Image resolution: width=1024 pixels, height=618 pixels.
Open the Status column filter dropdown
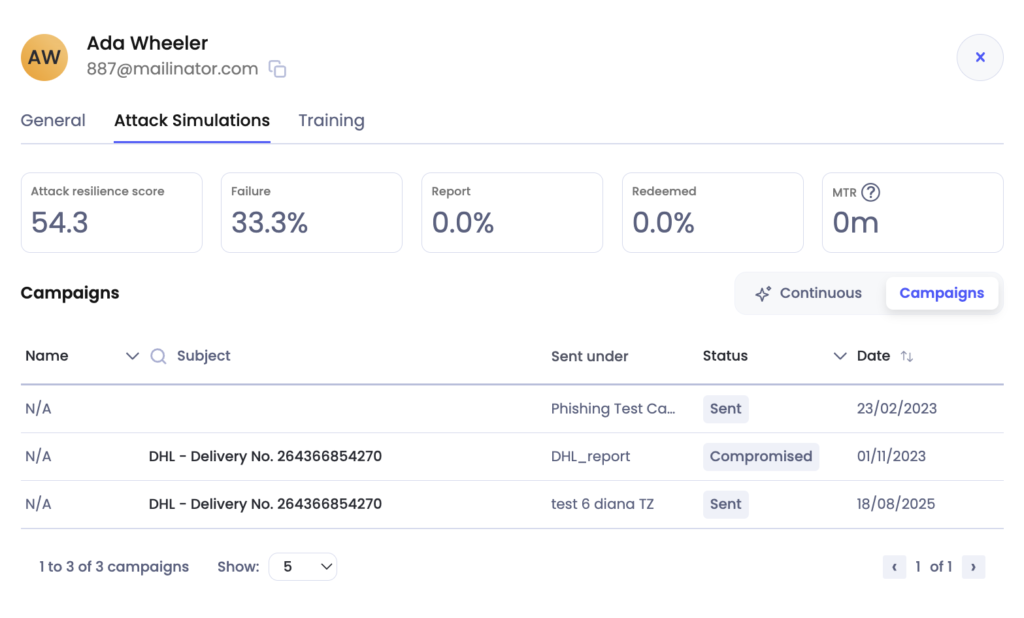pyautogui.click(x=840, y=356)
